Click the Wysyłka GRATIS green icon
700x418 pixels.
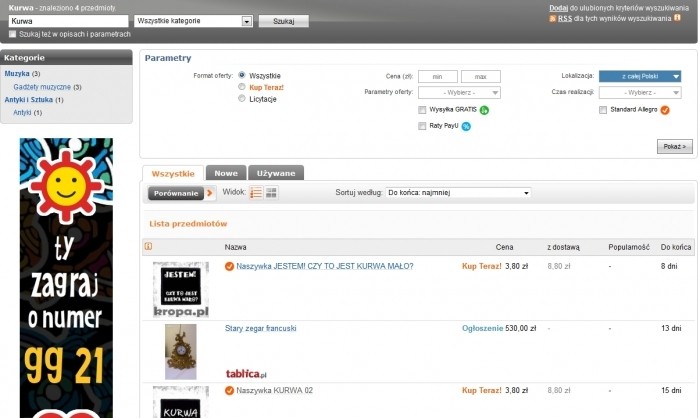point(484,110)
